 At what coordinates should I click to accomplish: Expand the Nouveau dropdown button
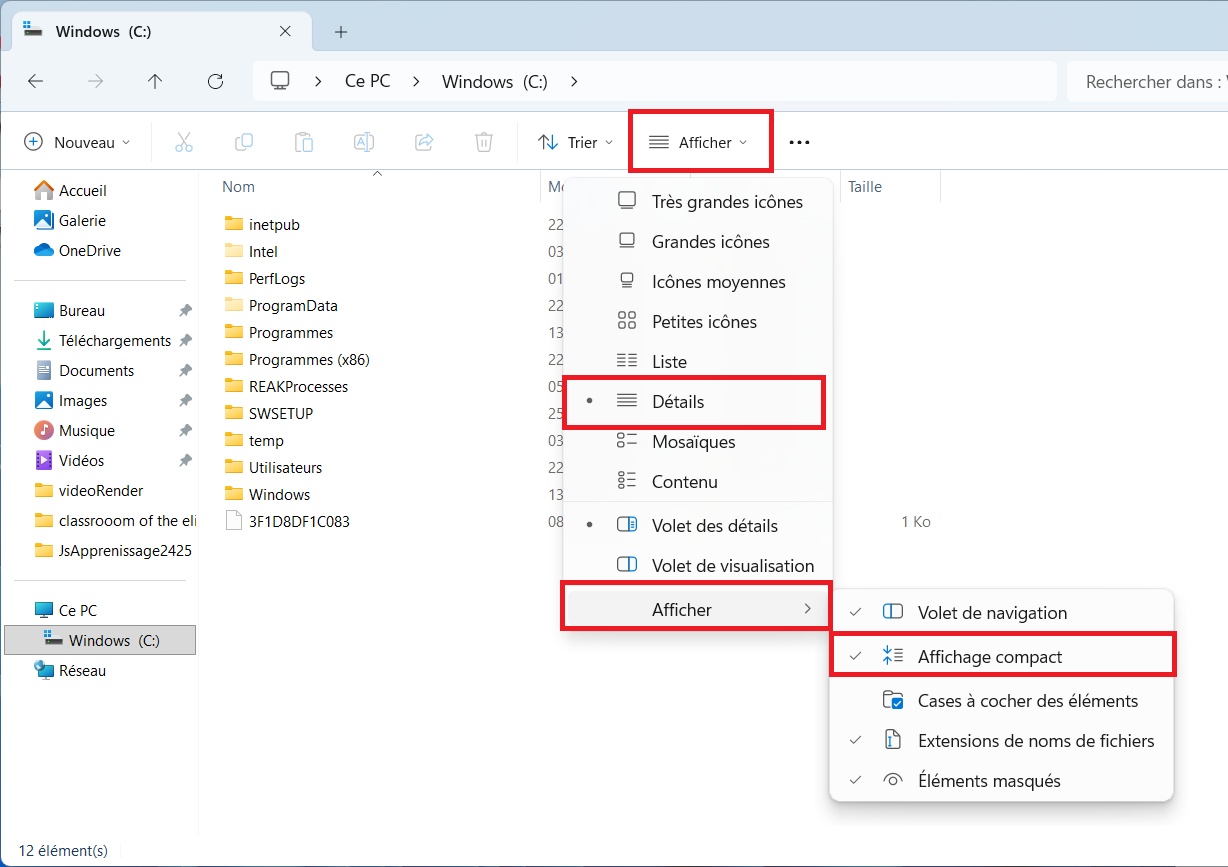(x=77, y=142)
